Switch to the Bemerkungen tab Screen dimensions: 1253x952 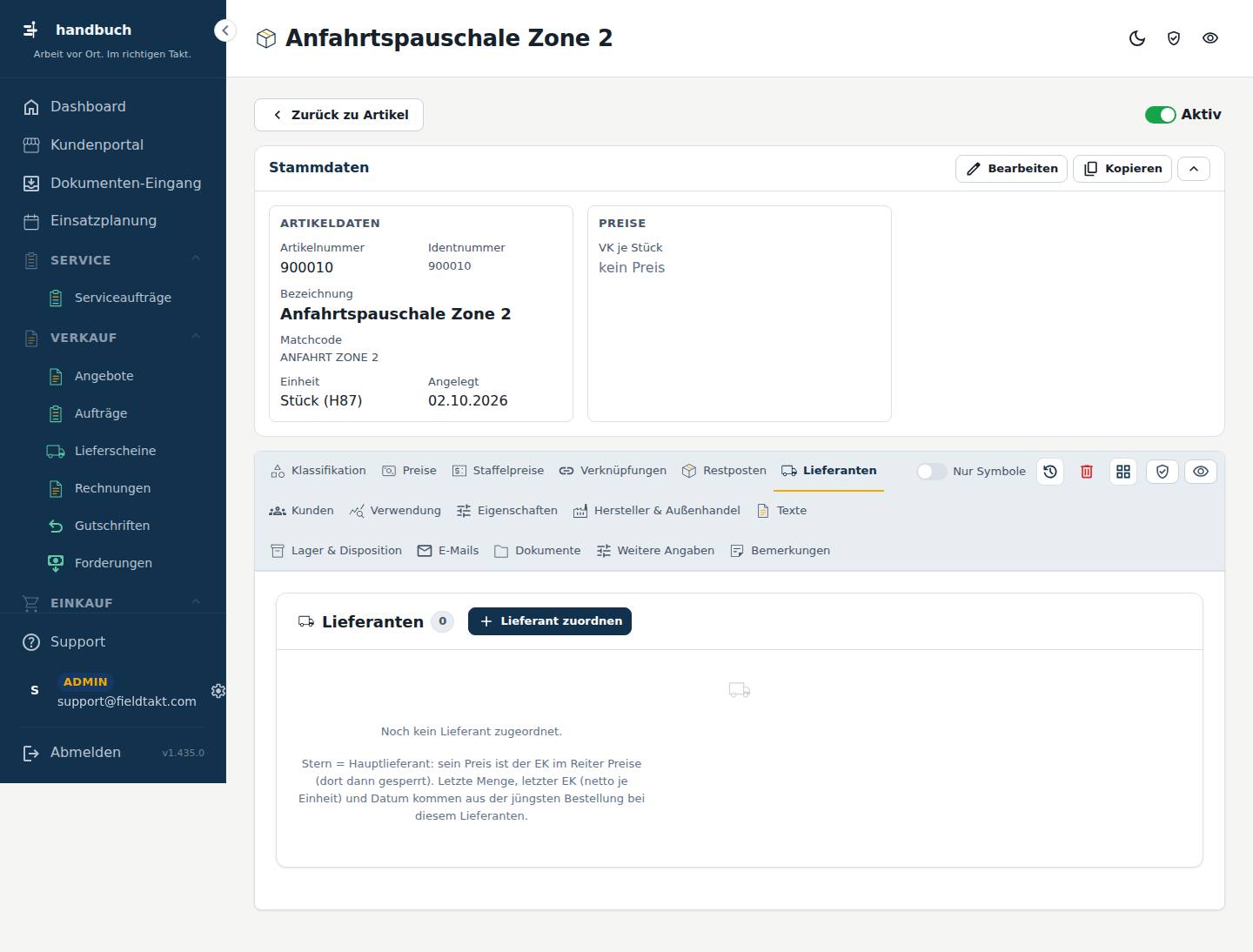coord(781,551)
